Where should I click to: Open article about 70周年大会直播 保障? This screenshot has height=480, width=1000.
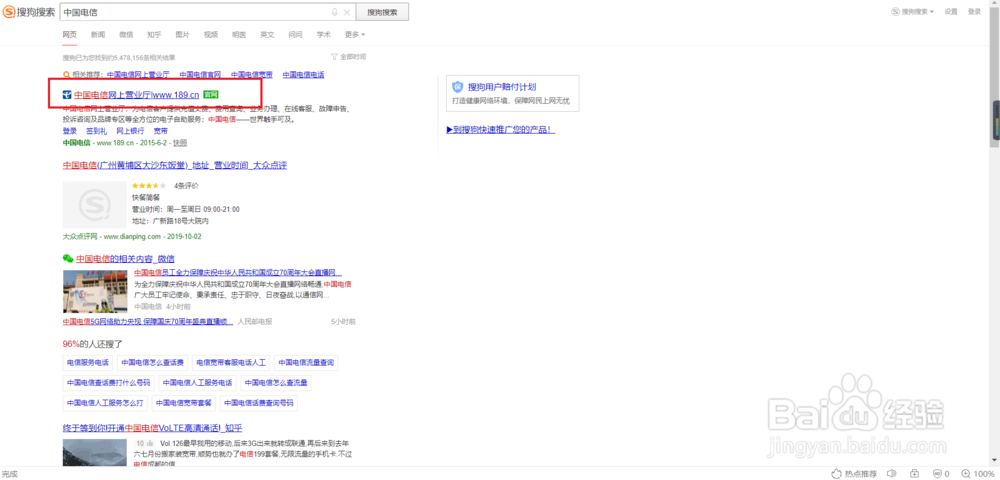coord(238,273)
